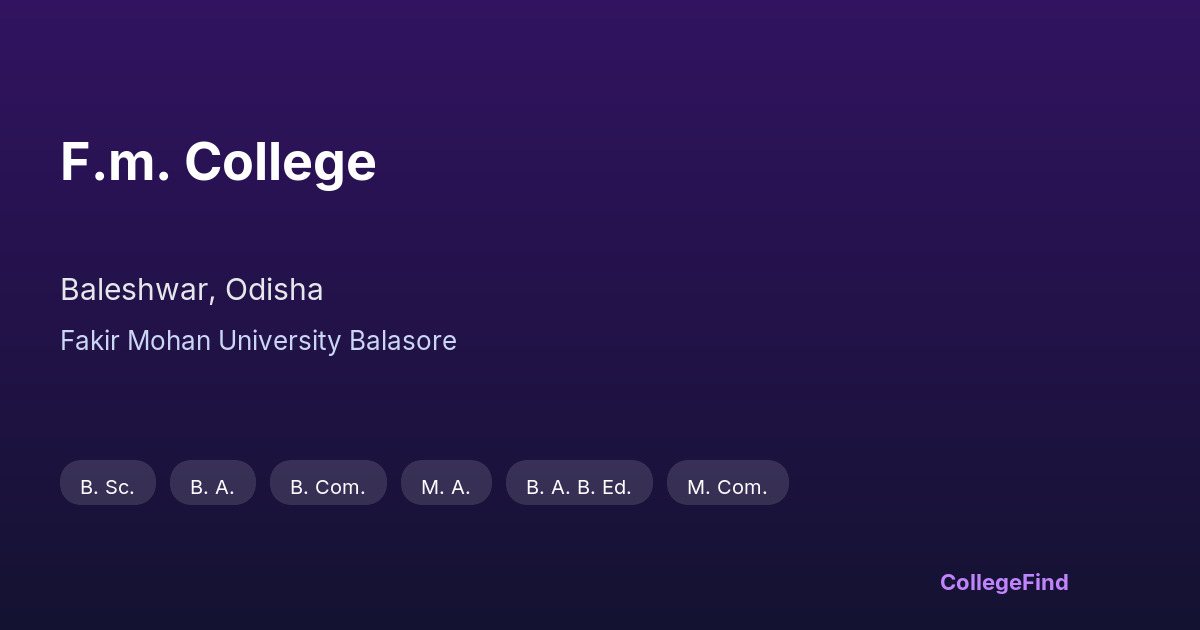
Task: Click the "Find" part of the CollegeFind logo
Action: [1043, 583]
